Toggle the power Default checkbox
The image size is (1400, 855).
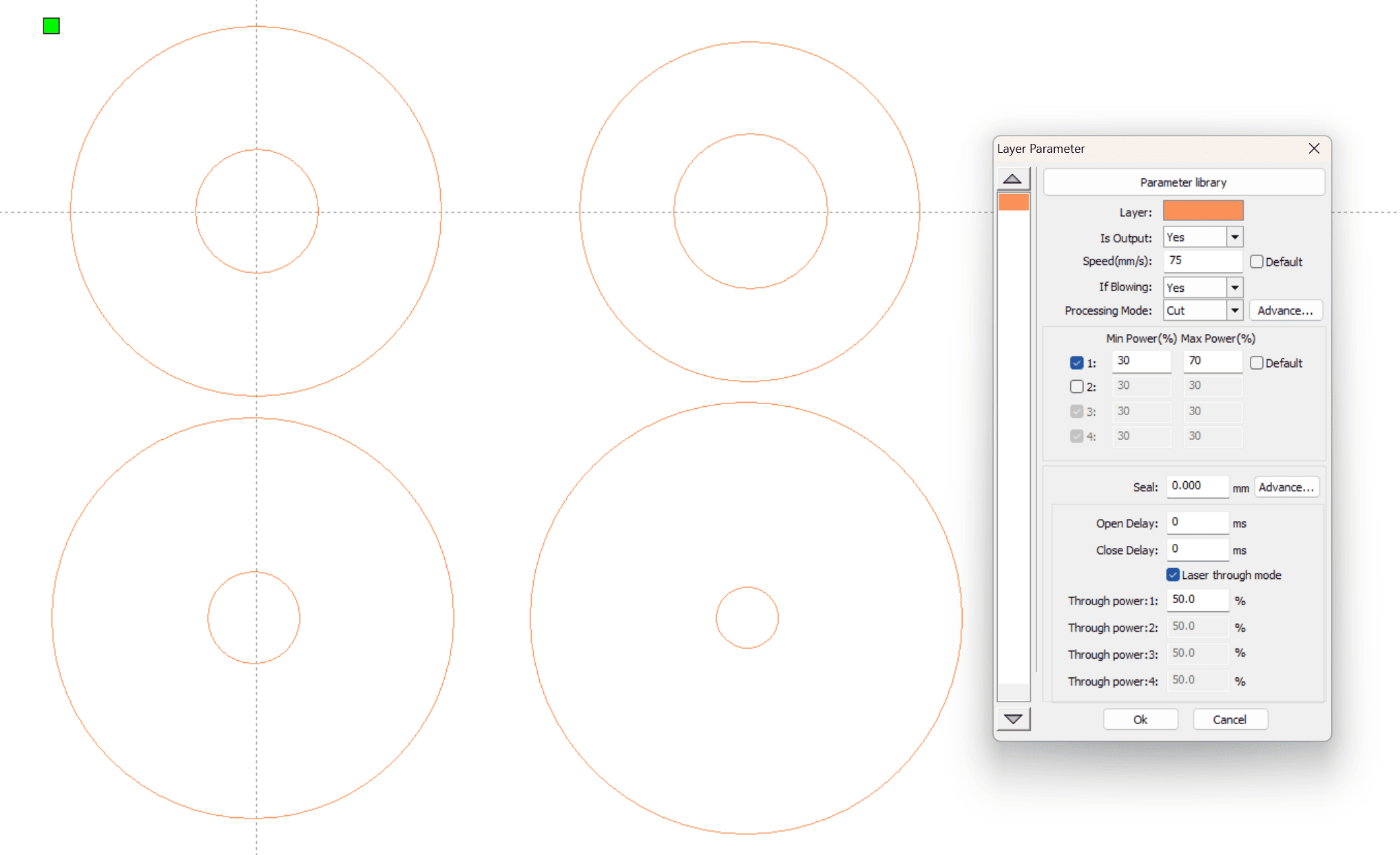pyautogui.click(x=1257, y=363)
